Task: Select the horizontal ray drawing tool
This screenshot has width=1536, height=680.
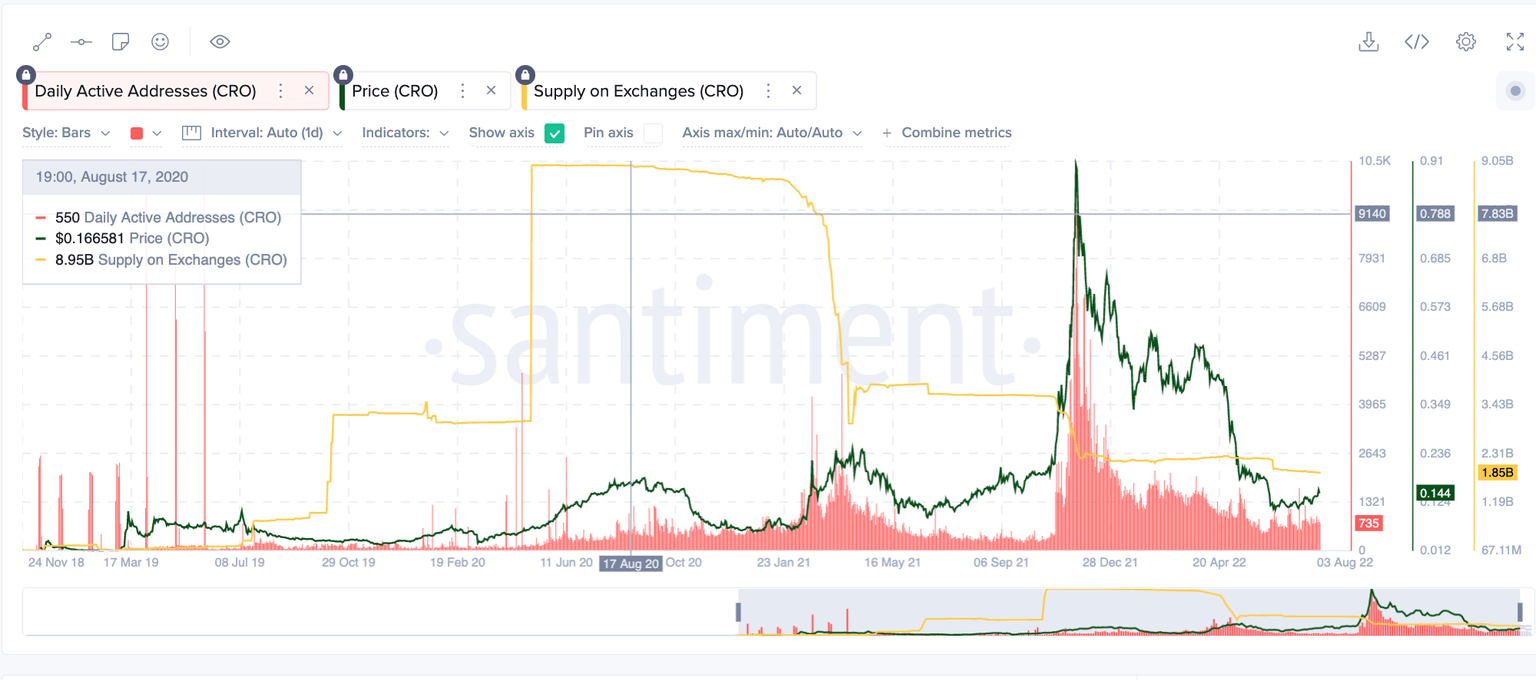Action: tap(82, 41)
